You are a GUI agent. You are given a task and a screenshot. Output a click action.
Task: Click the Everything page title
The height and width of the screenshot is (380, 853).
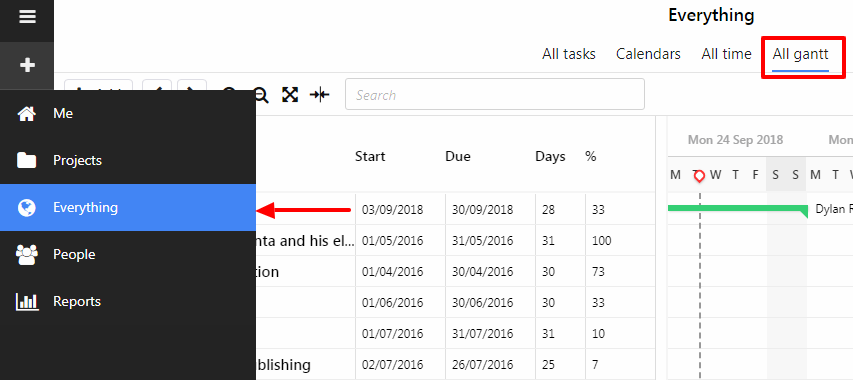[711, 15]
